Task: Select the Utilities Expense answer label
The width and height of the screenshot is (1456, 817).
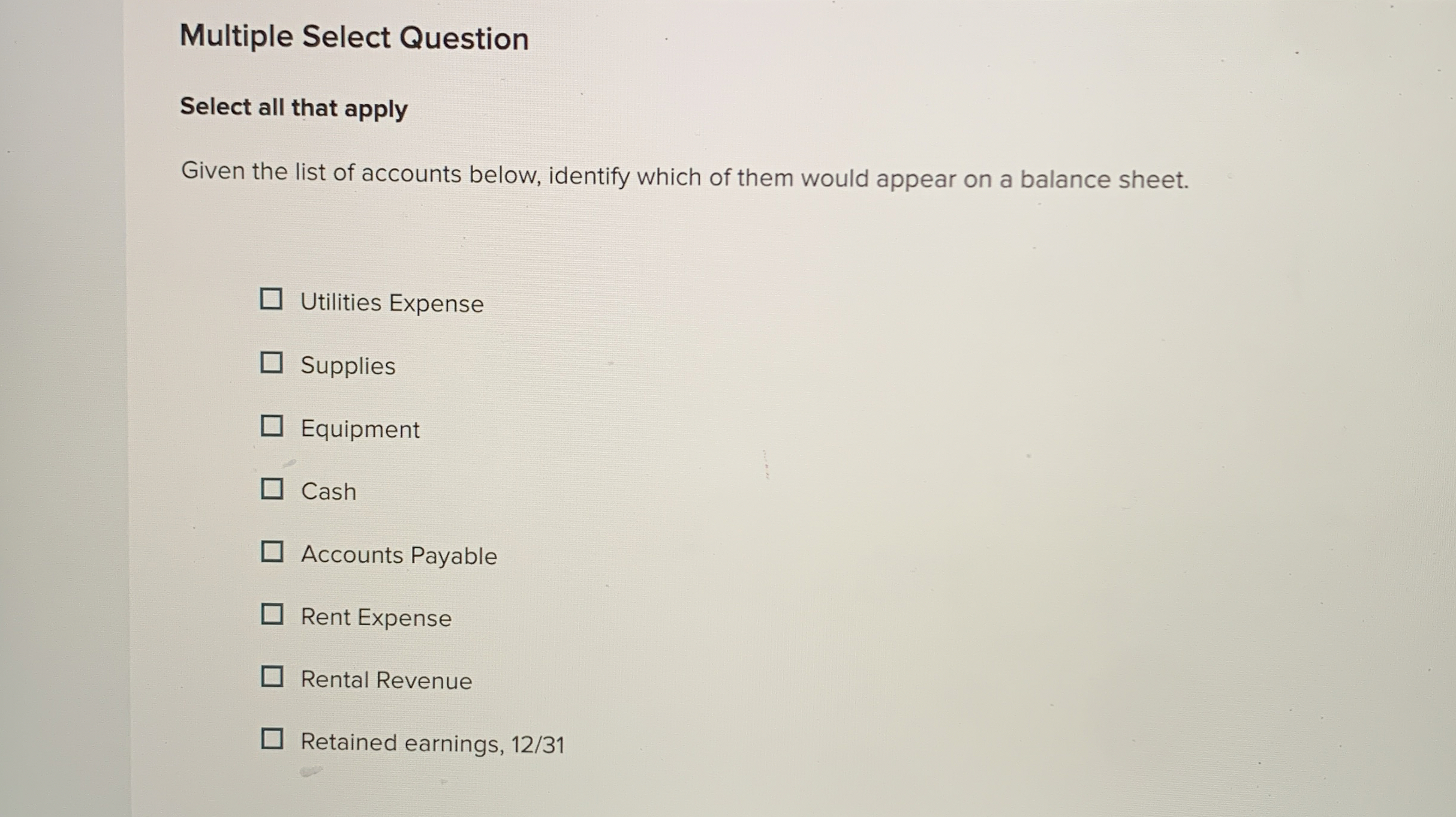Action: pos(392,304)
